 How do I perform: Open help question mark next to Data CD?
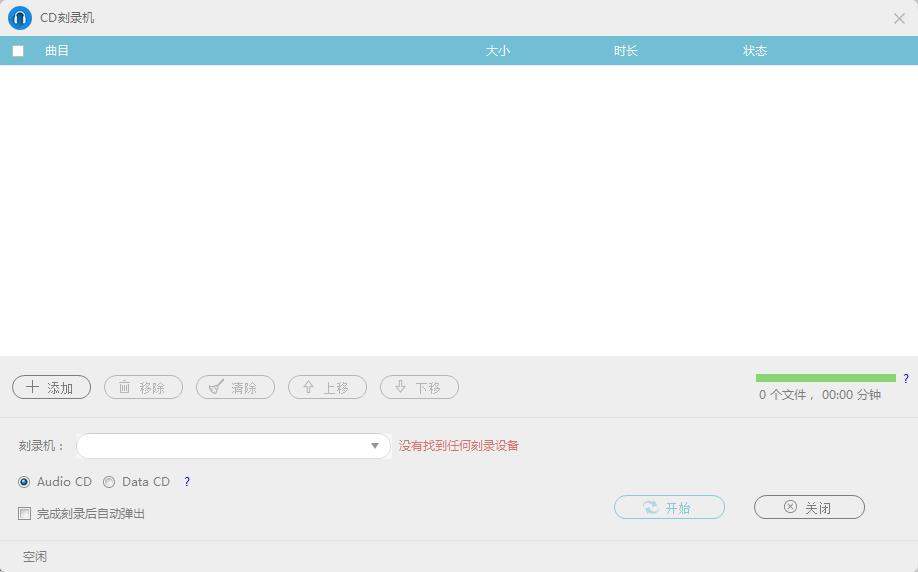(x=187, y=482)
